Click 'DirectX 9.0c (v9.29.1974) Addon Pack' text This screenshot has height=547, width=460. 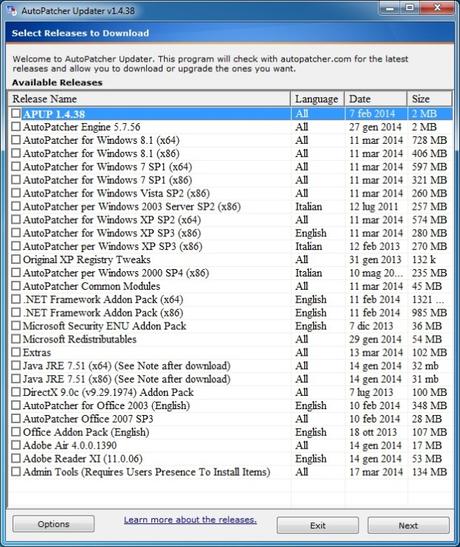(108, 392)
